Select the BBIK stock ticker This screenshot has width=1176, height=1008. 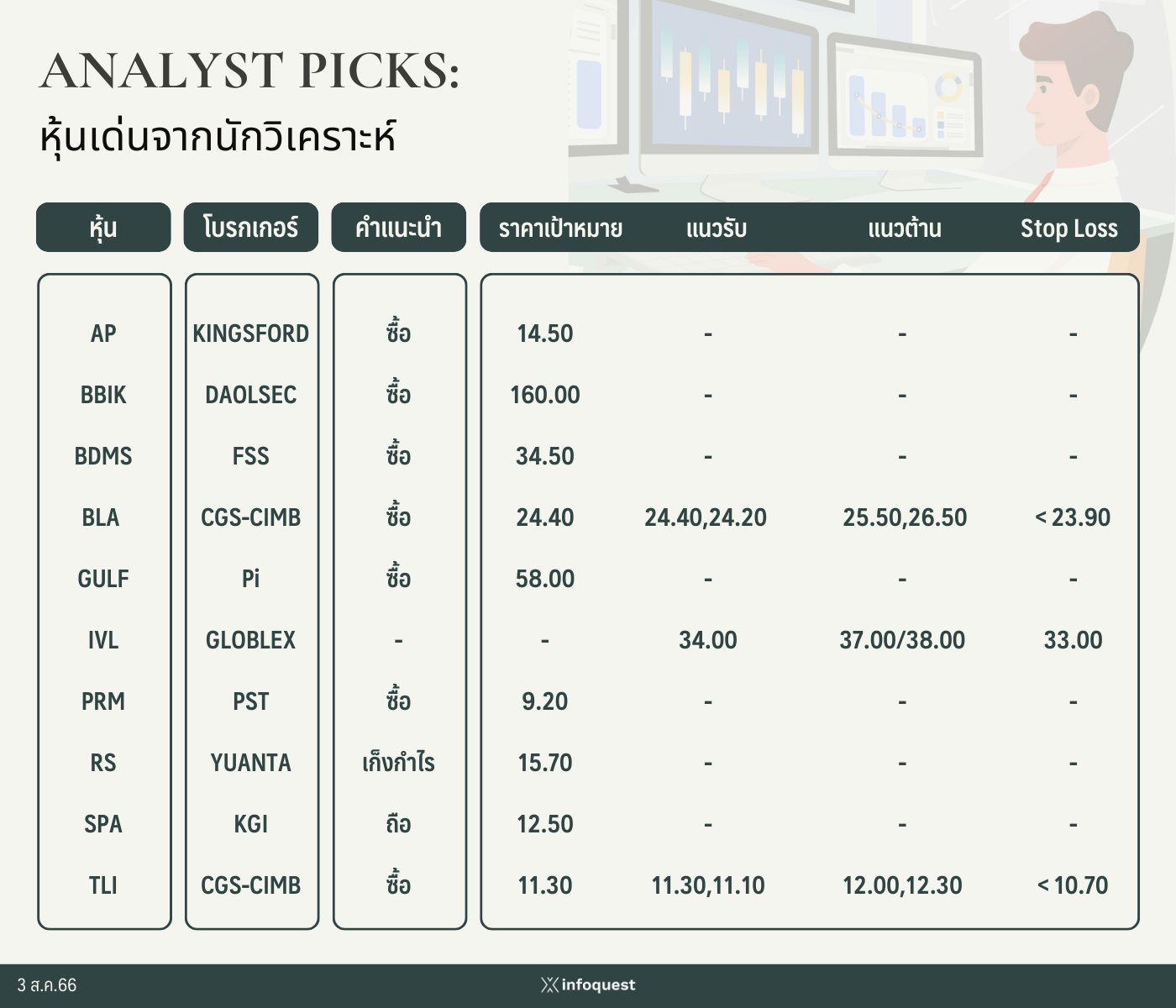click(103, 395)
